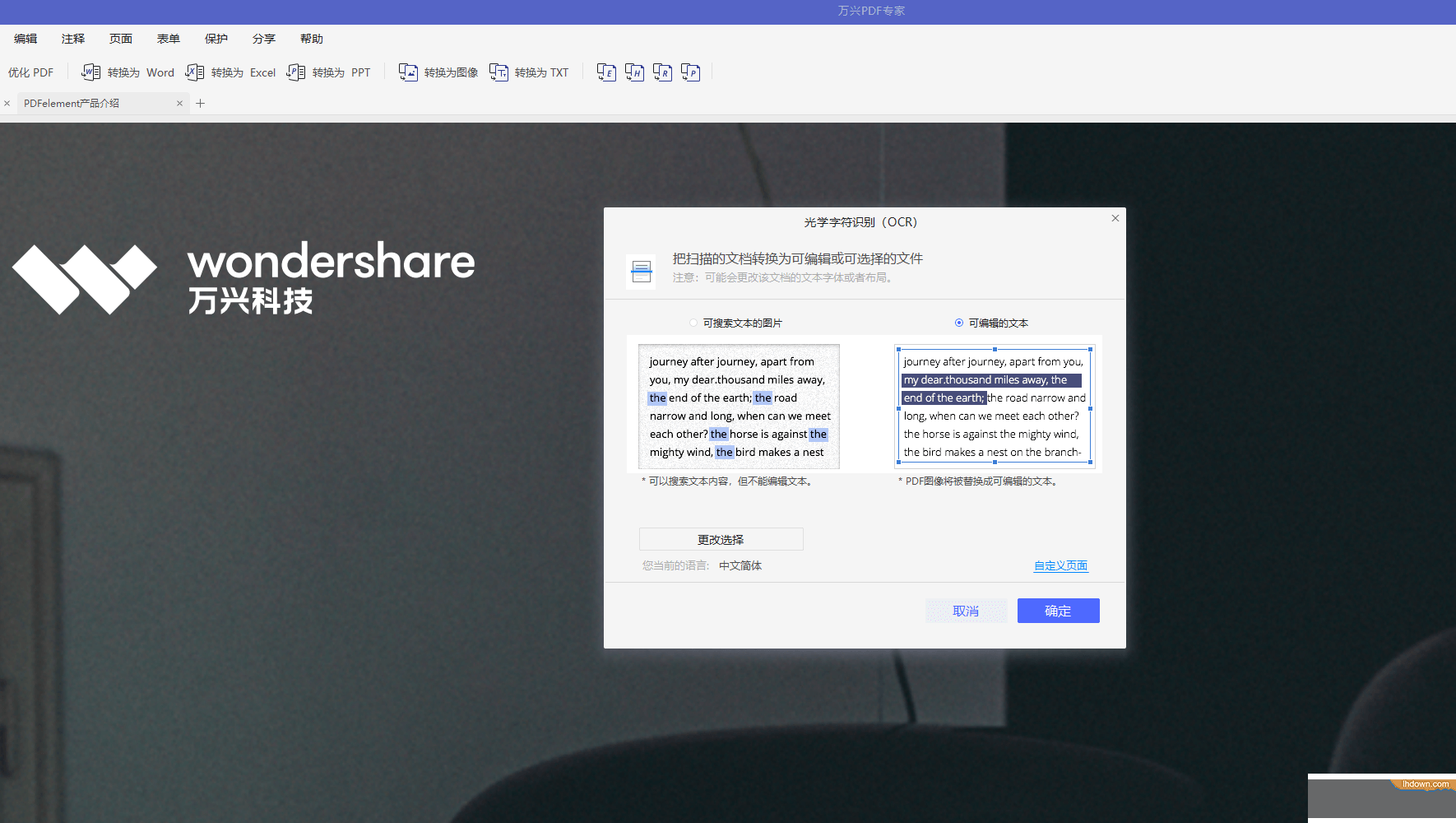Click the convert to HTML (H) icon
1456x823 pixels.
634,72
